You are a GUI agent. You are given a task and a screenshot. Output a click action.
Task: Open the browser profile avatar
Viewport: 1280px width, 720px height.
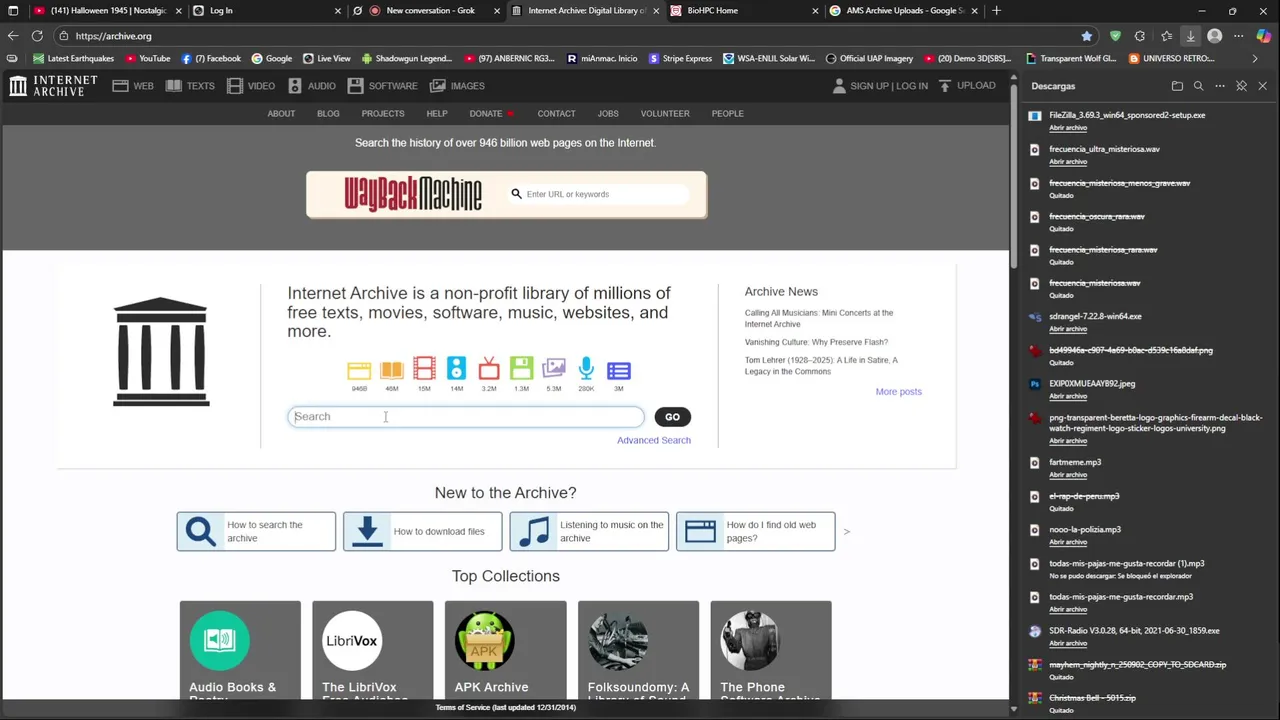pyautogui.click(x=1215, y=36)
